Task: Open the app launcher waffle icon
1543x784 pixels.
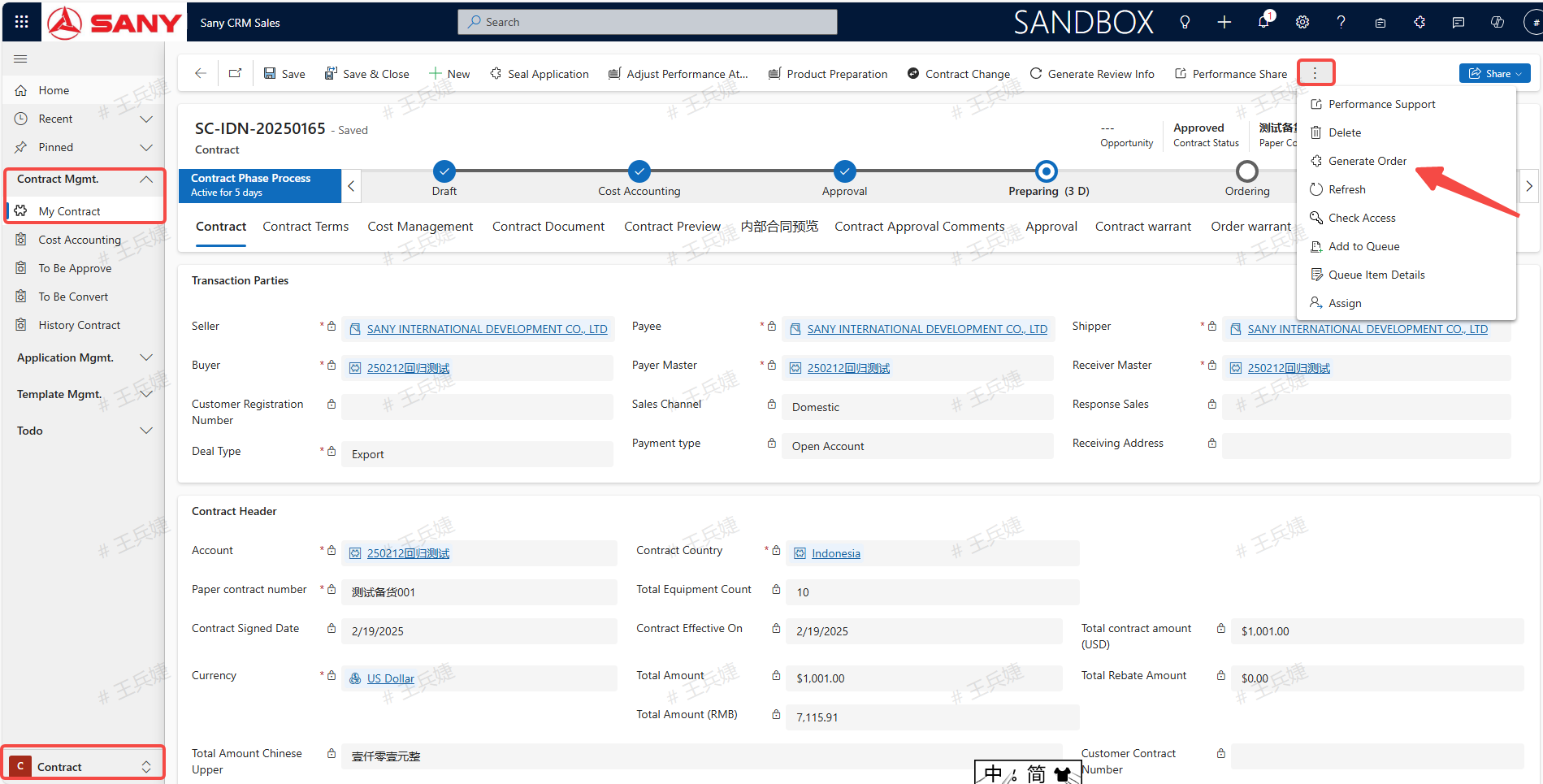Action: pyautogui.click(x=20, y=21)
